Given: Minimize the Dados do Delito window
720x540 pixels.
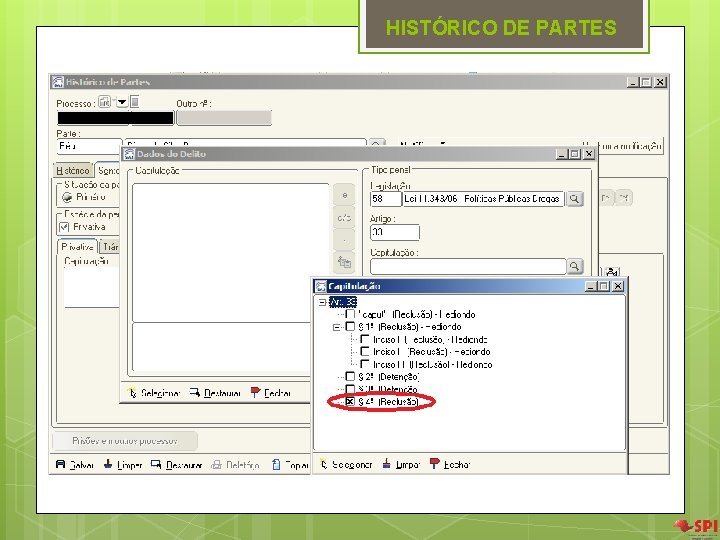Looking at the screenshot, I should (561, 154).
